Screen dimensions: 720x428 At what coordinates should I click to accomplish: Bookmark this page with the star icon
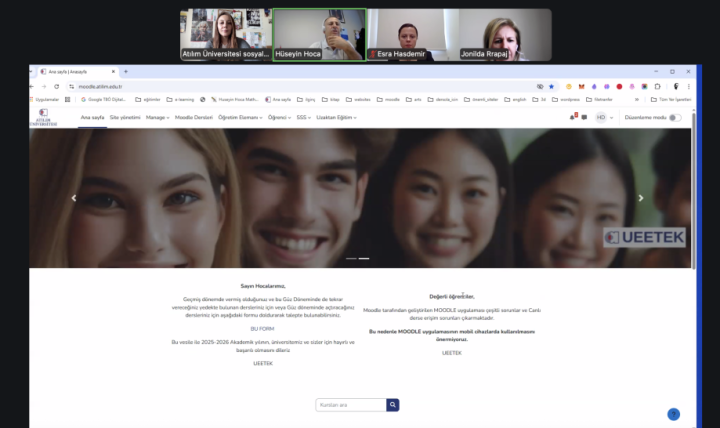click(x=551, y=86)
